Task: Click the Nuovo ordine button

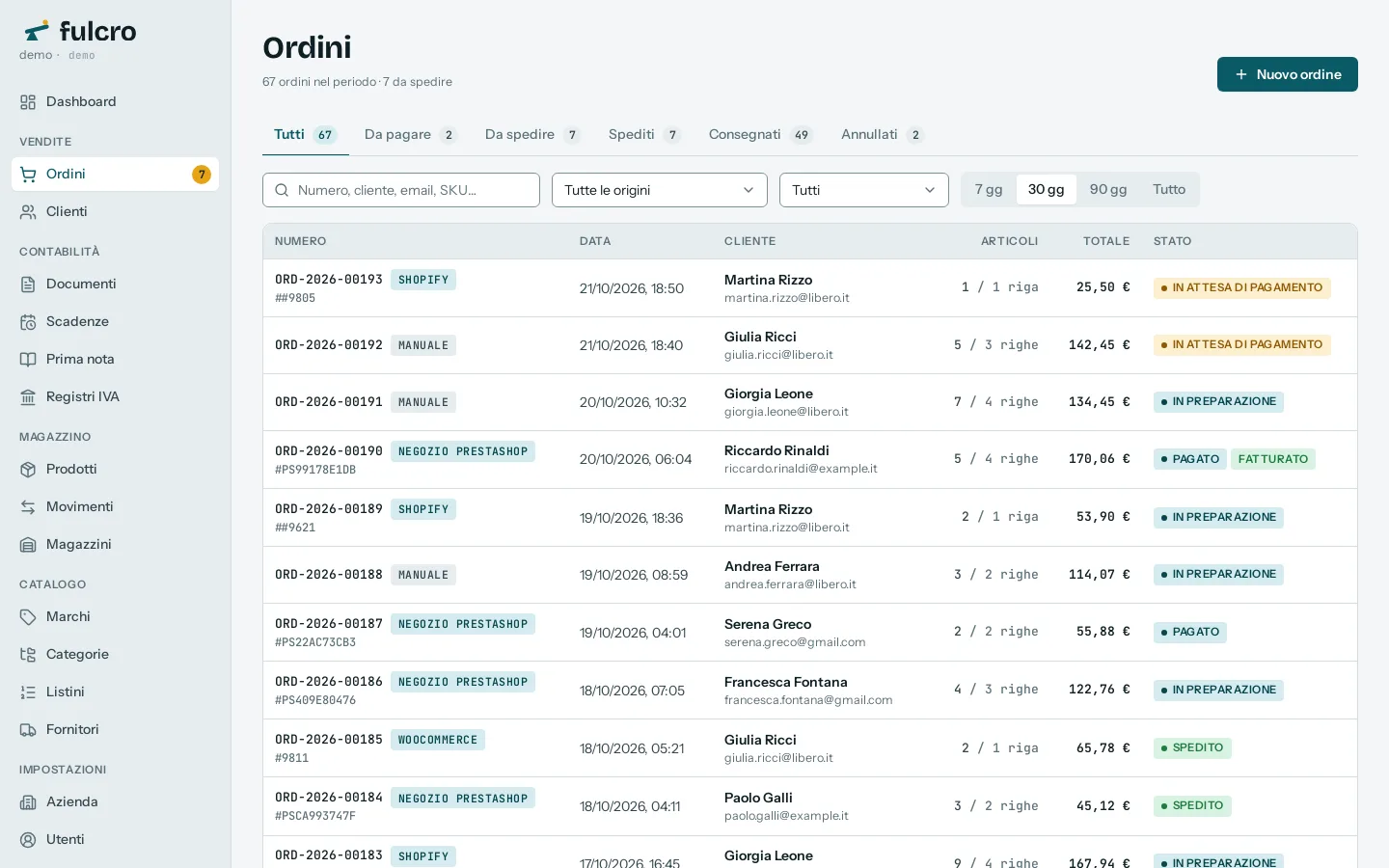Action: (x=1288, y=74)
